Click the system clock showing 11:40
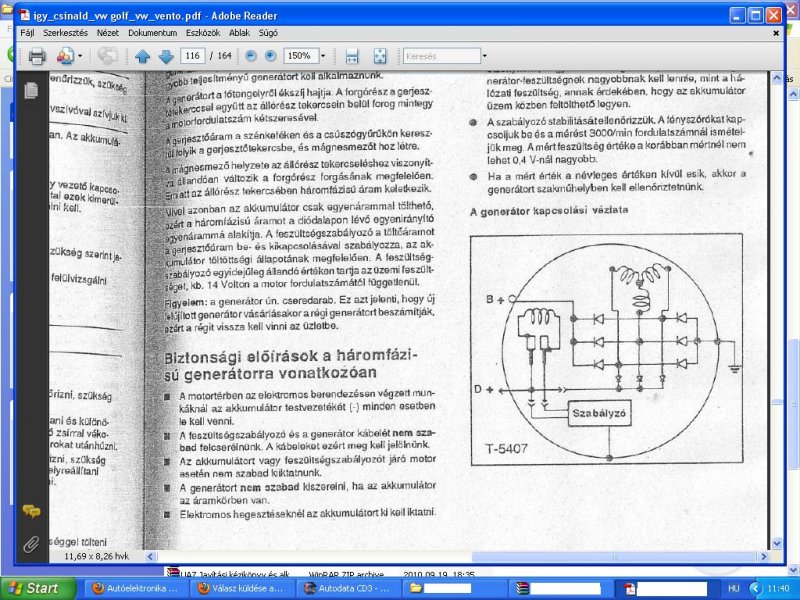The image size is (800, 600). pyautogui.click(x=777, y=588)
